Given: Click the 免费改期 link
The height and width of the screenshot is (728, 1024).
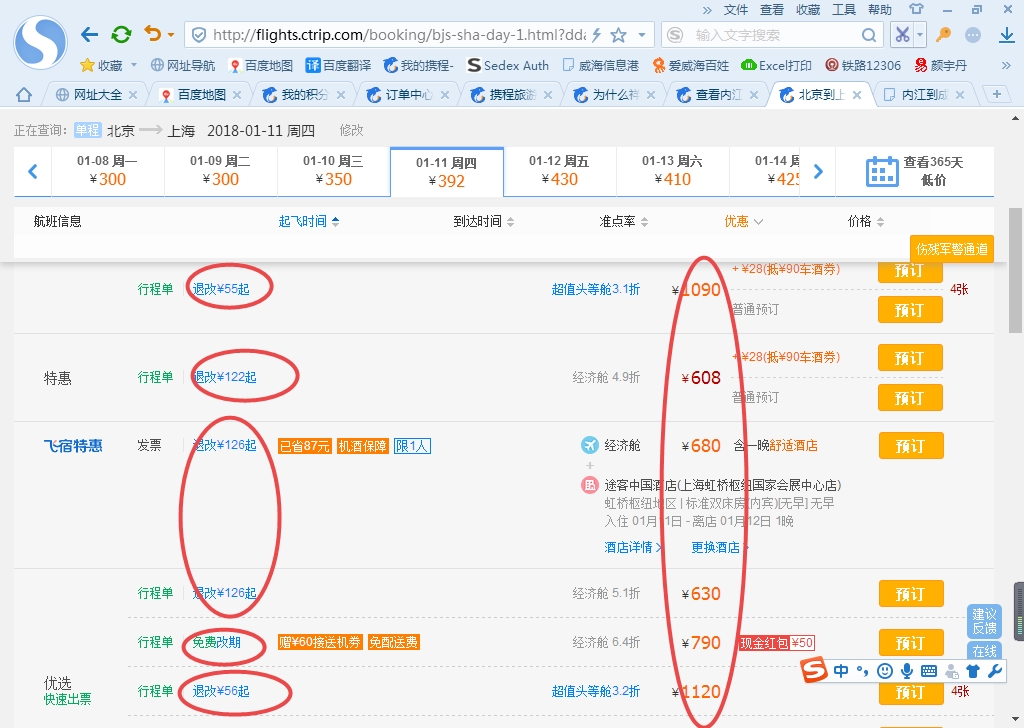Looking at the screenshot, I should pyautogui.click(x=216, y=642).
